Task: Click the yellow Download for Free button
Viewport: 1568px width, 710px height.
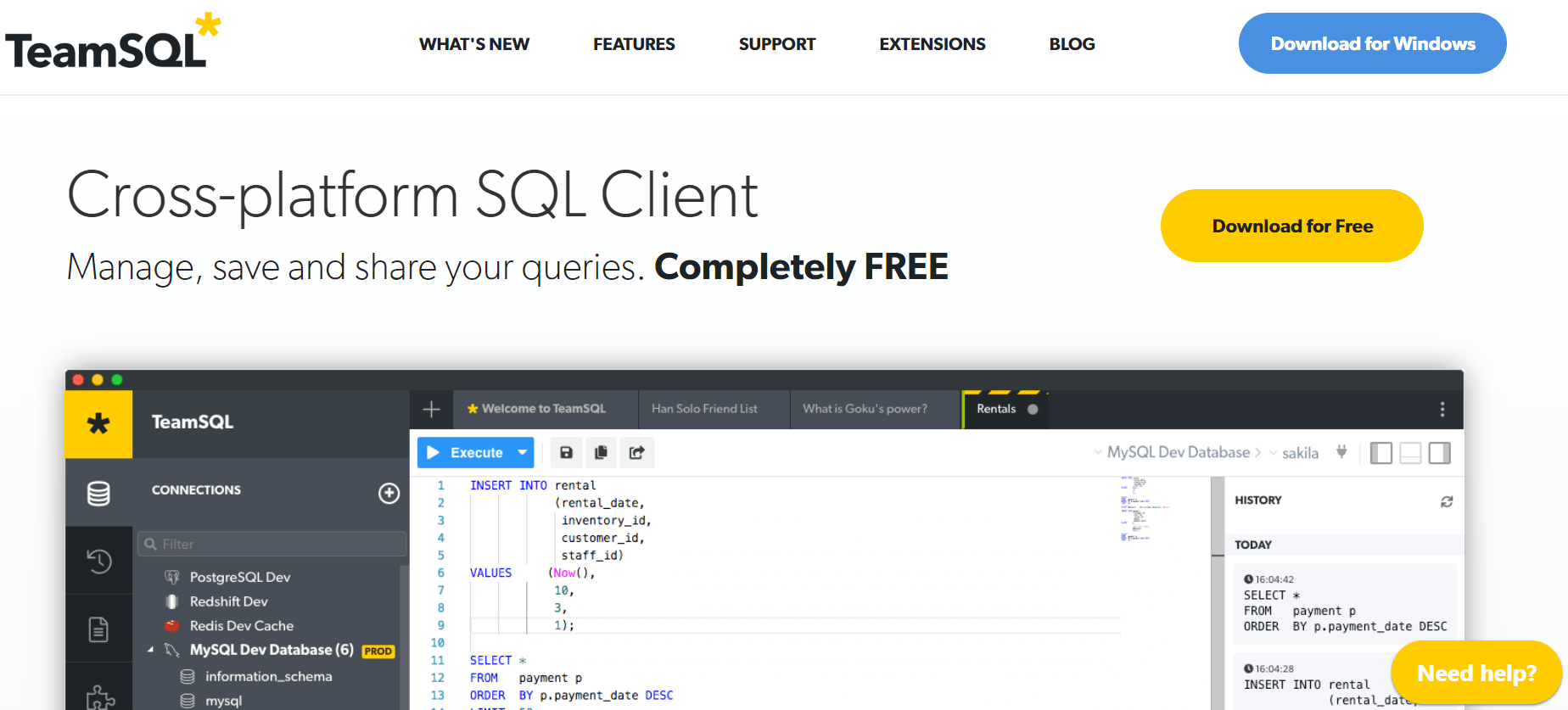Action: [1292, 226]
